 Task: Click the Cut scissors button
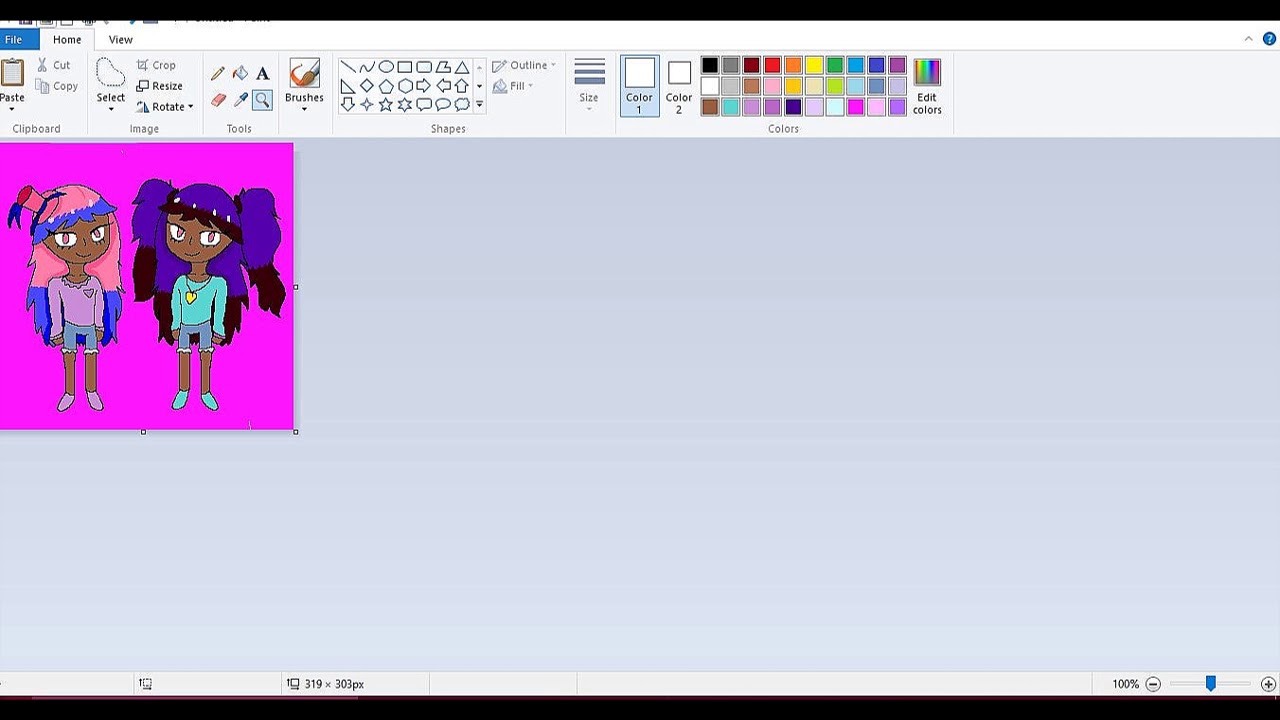[x=53, y=65]
